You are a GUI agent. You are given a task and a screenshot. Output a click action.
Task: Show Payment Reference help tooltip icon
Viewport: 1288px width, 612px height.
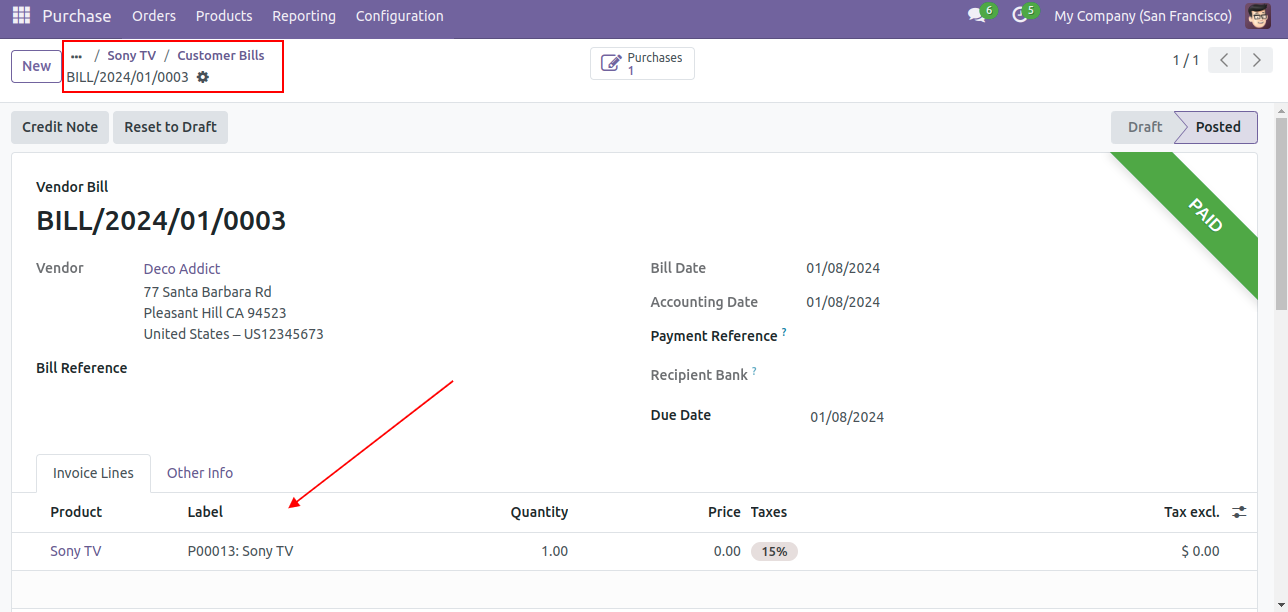click(784, 331)
